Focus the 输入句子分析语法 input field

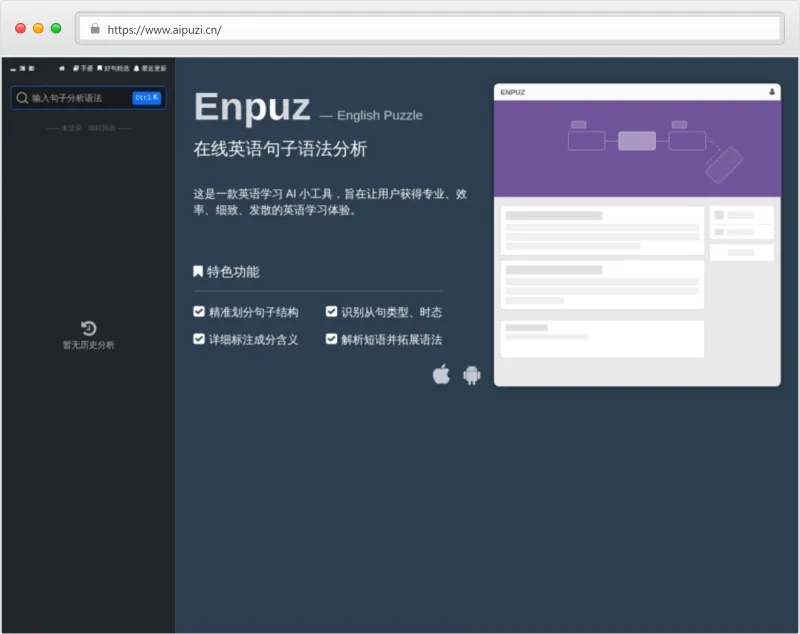88,98
